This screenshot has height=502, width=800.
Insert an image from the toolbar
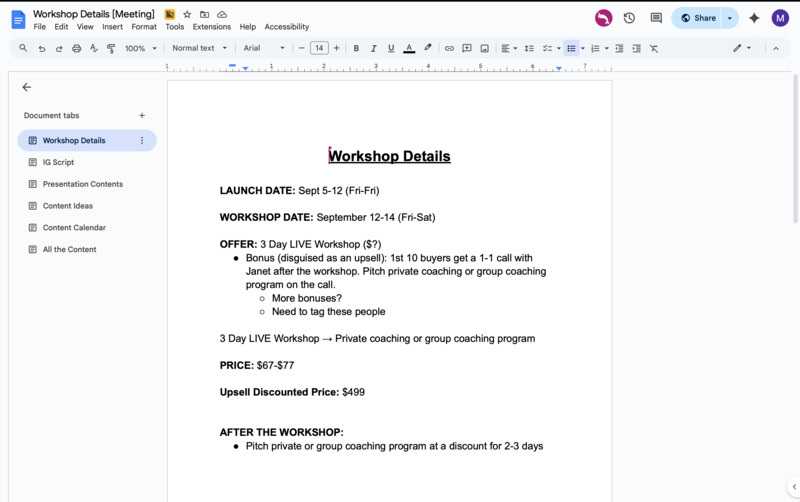484,48
